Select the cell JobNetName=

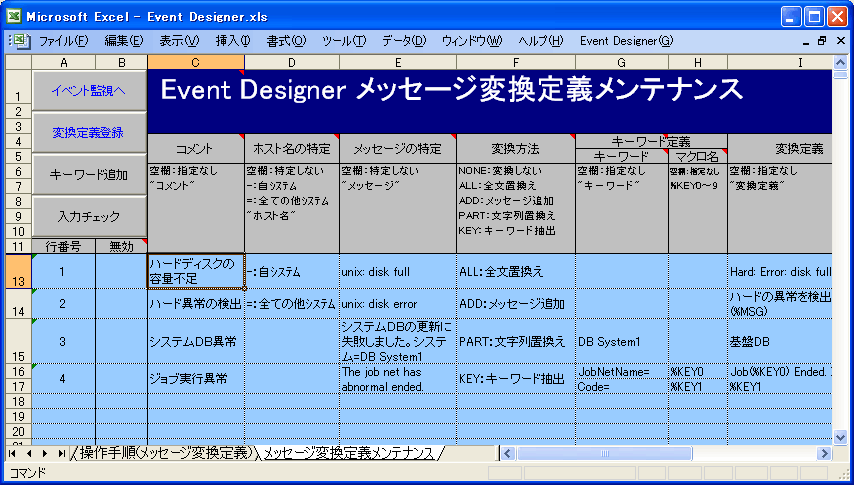click(x=622, y=372)
